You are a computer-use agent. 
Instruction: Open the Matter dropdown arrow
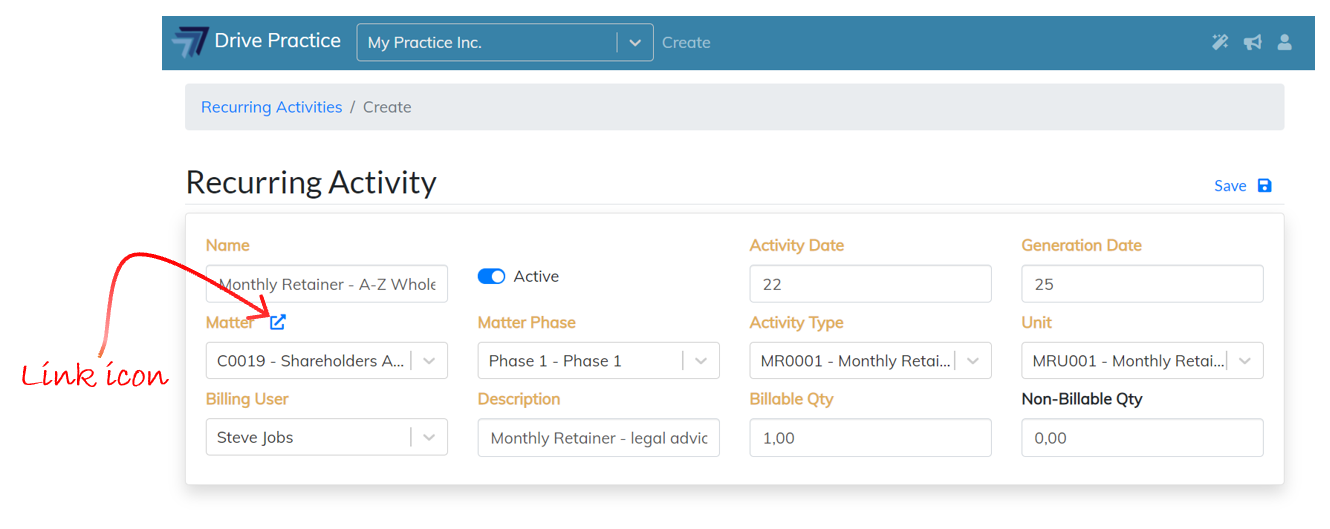point(429,361)
